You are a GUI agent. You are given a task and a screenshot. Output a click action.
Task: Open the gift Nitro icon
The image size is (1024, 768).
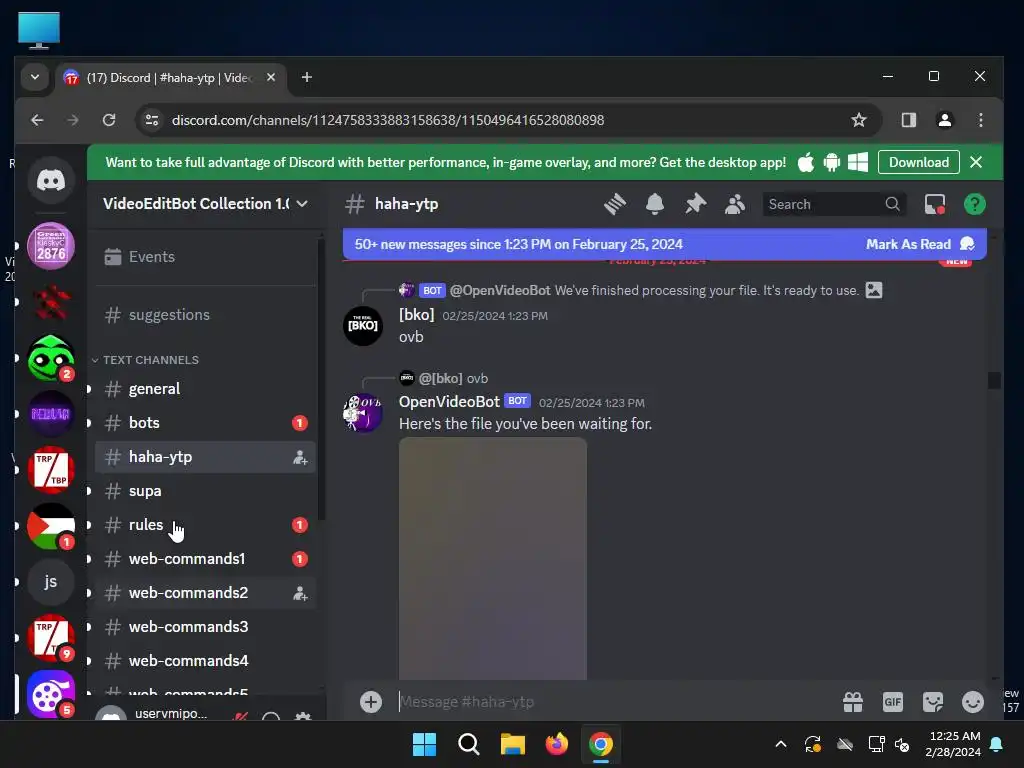pos(853,702)
